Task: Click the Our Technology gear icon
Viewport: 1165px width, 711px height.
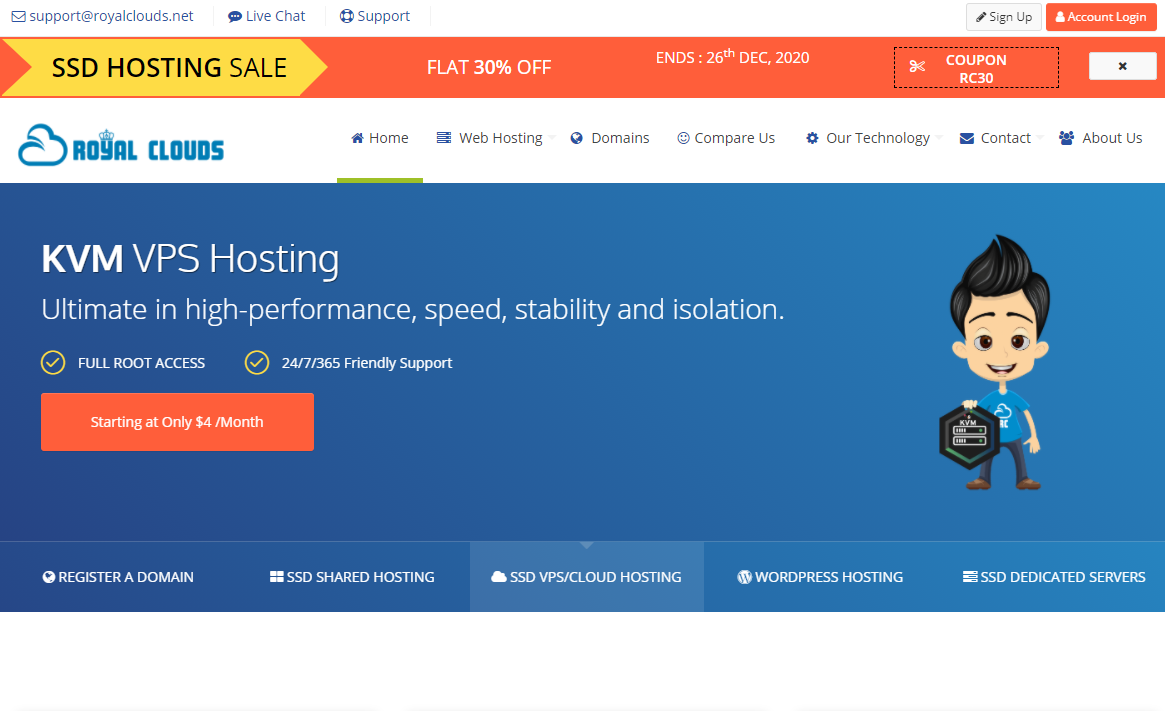Action: point(812,138)
